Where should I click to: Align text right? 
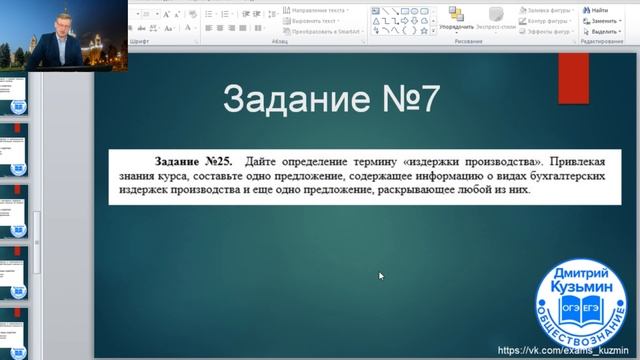click(x=232, y=28)
